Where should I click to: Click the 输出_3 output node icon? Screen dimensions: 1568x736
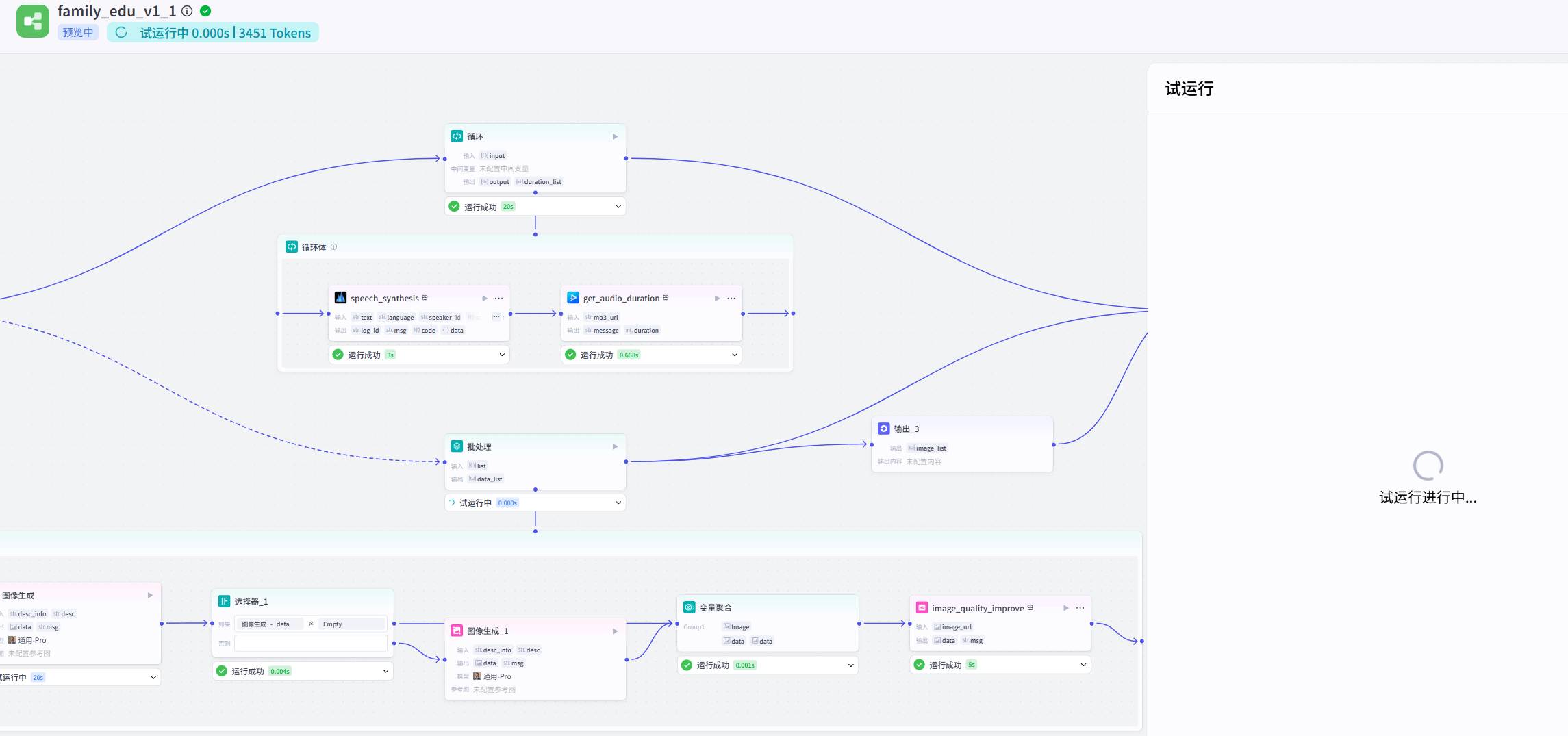point(884,429)
